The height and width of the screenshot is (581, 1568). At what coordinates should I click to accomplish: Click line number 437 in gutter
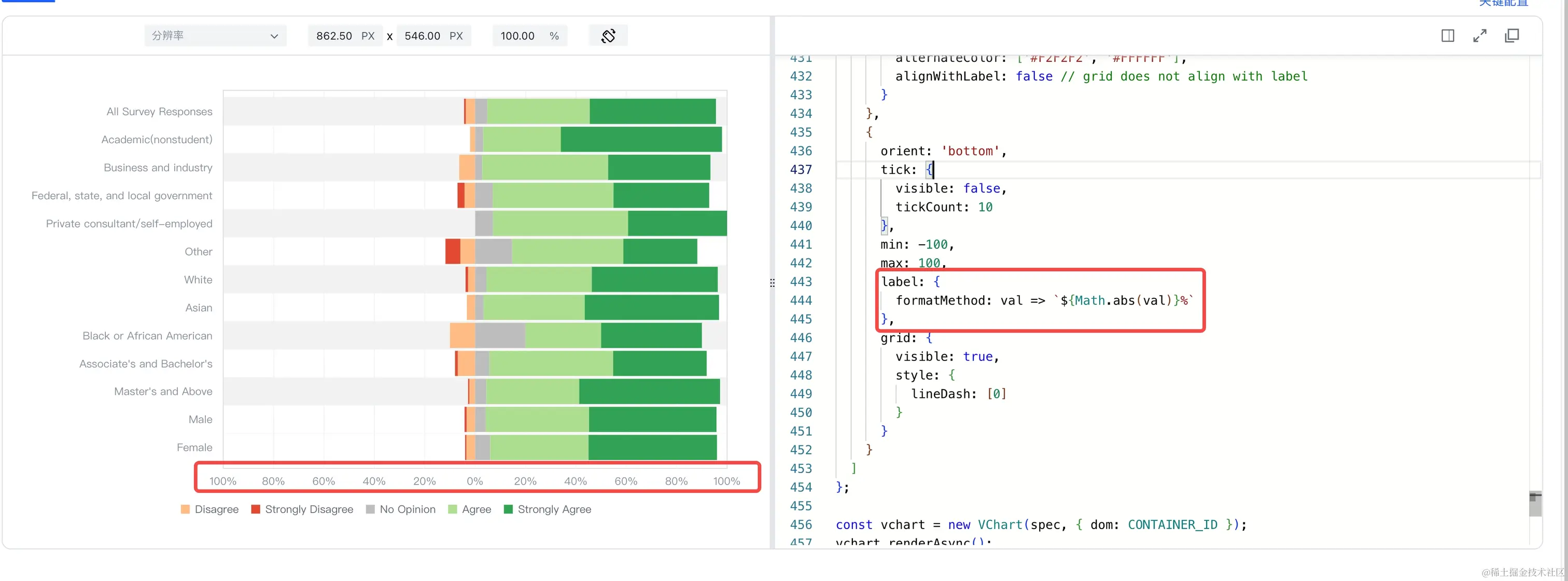point(801,170)
